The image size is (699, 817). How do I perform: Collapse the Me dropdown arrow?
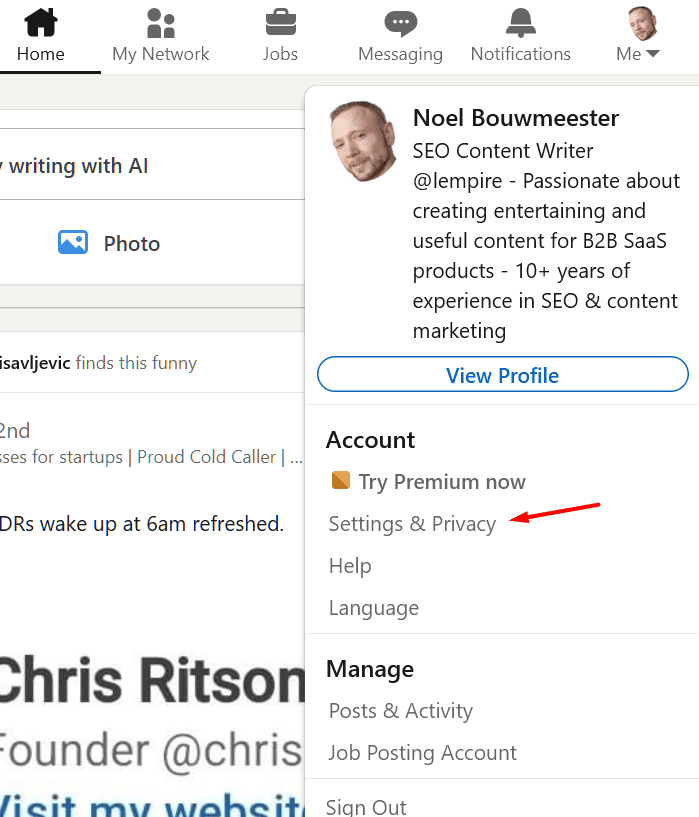(652, 53)
